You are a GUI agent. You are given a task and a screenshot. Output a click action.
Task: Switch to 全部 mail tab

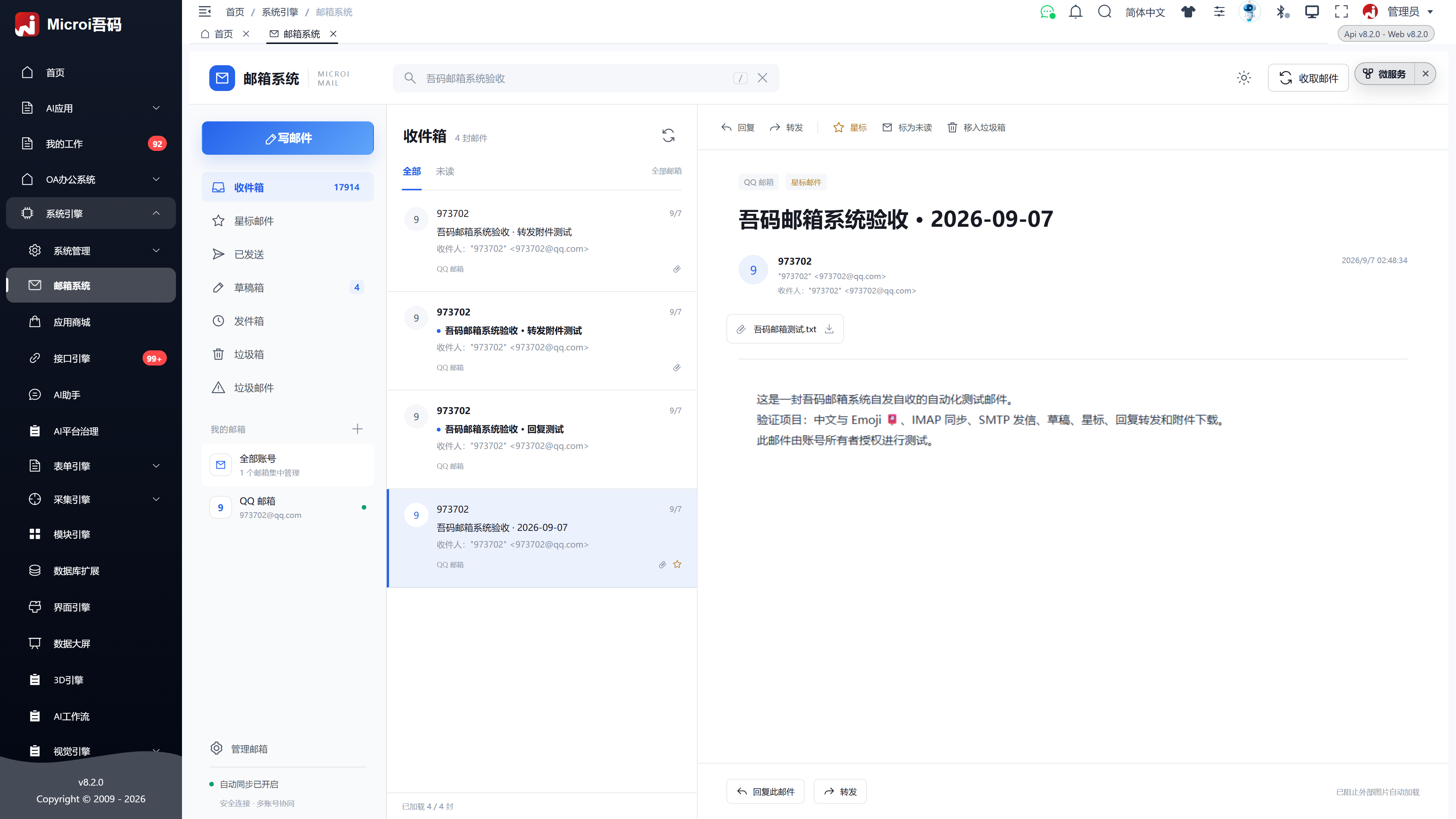(x=411, y=171)
